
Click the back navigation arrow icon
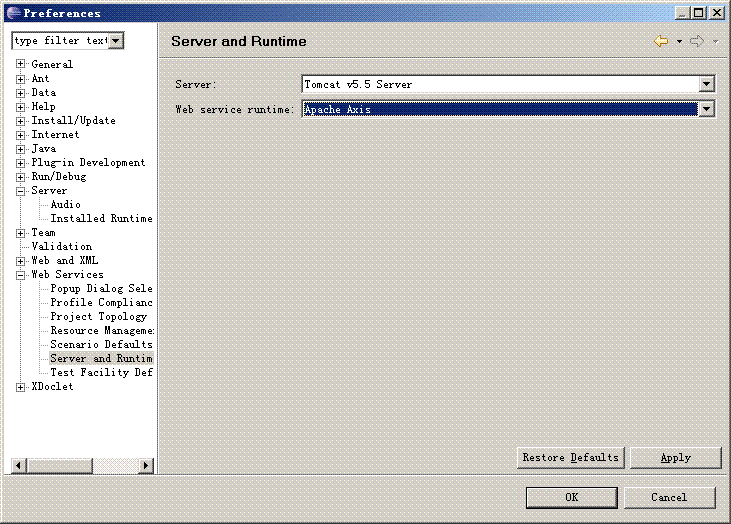tap(661, 41)
